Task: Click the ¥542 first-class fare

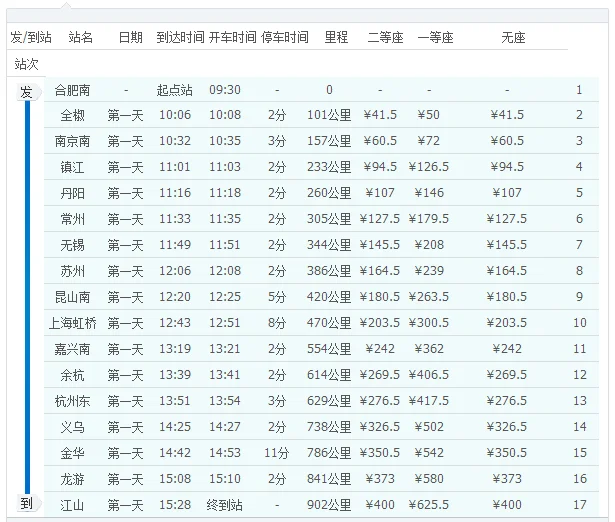Action: point(429,453)
